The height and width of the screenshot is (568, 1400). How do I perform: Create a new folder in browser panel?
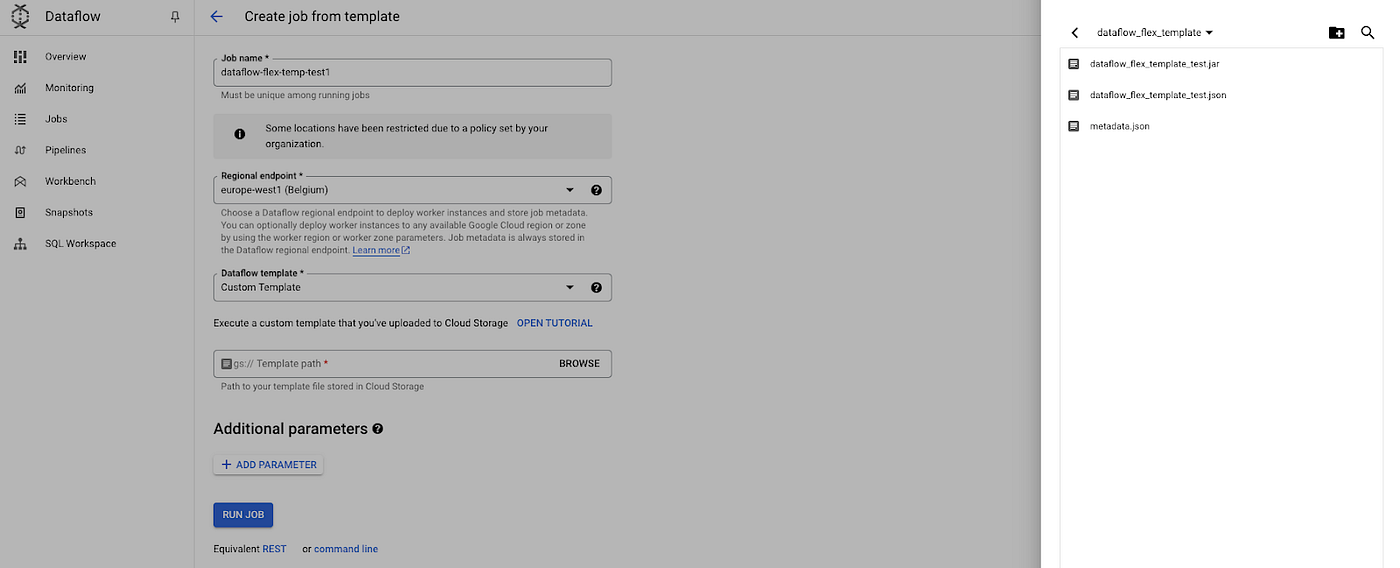pos(1336,33)
